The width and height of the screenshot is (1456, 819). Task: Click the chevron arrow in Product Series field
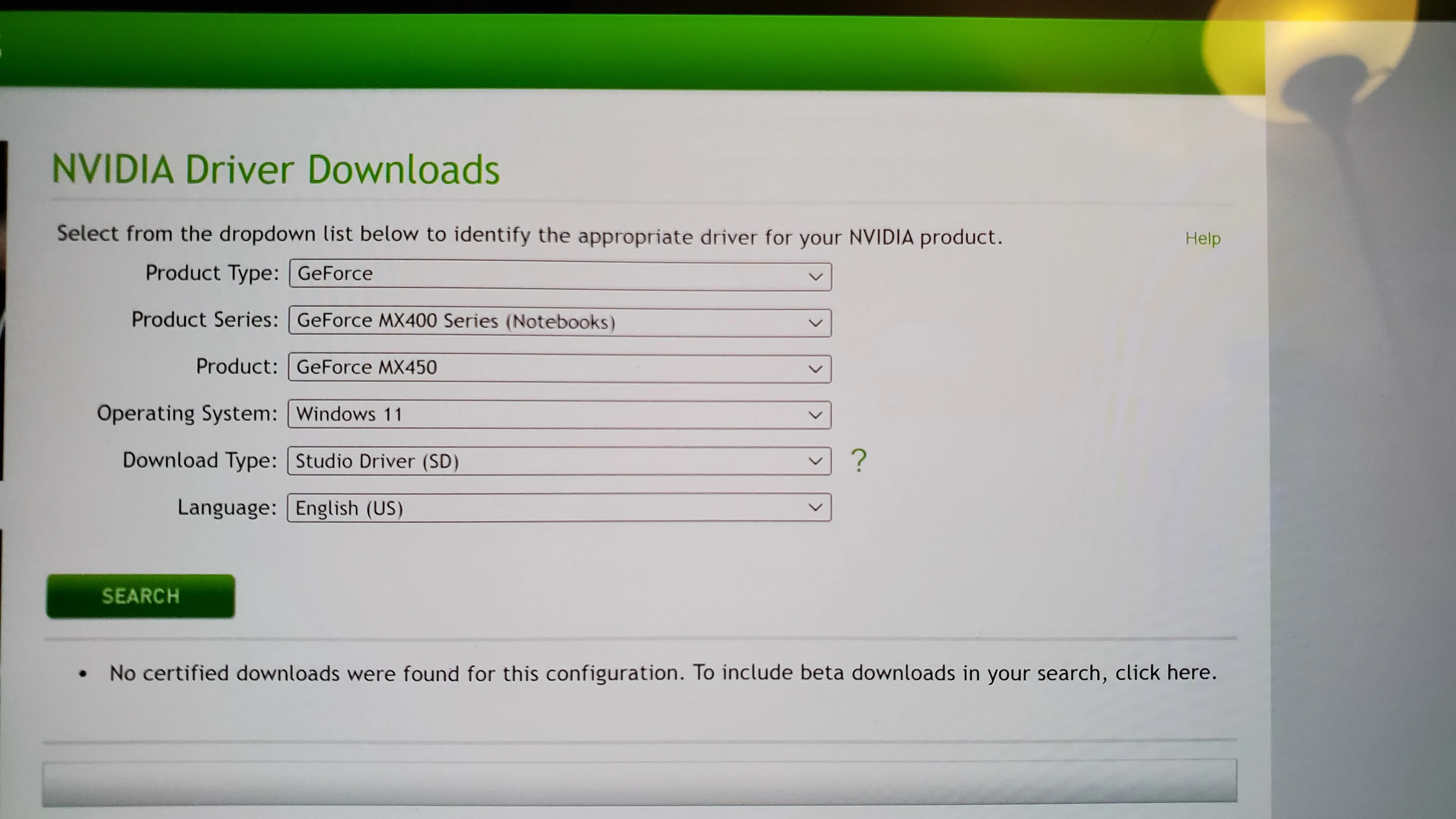pos(815,323)
